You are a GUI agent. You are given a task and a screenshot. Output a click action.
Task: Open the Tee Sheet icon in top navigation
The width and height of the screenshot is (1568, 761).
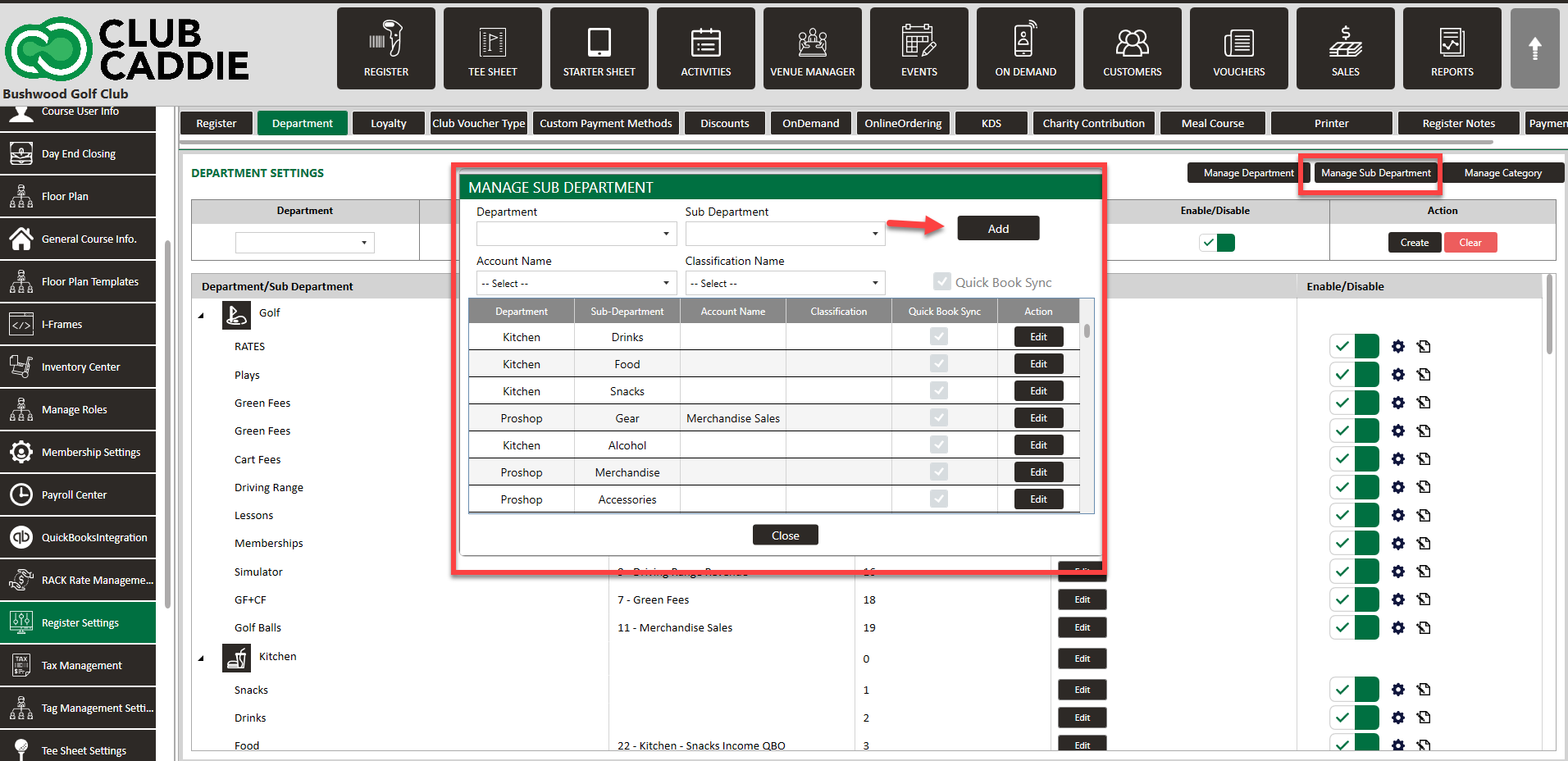492,48
